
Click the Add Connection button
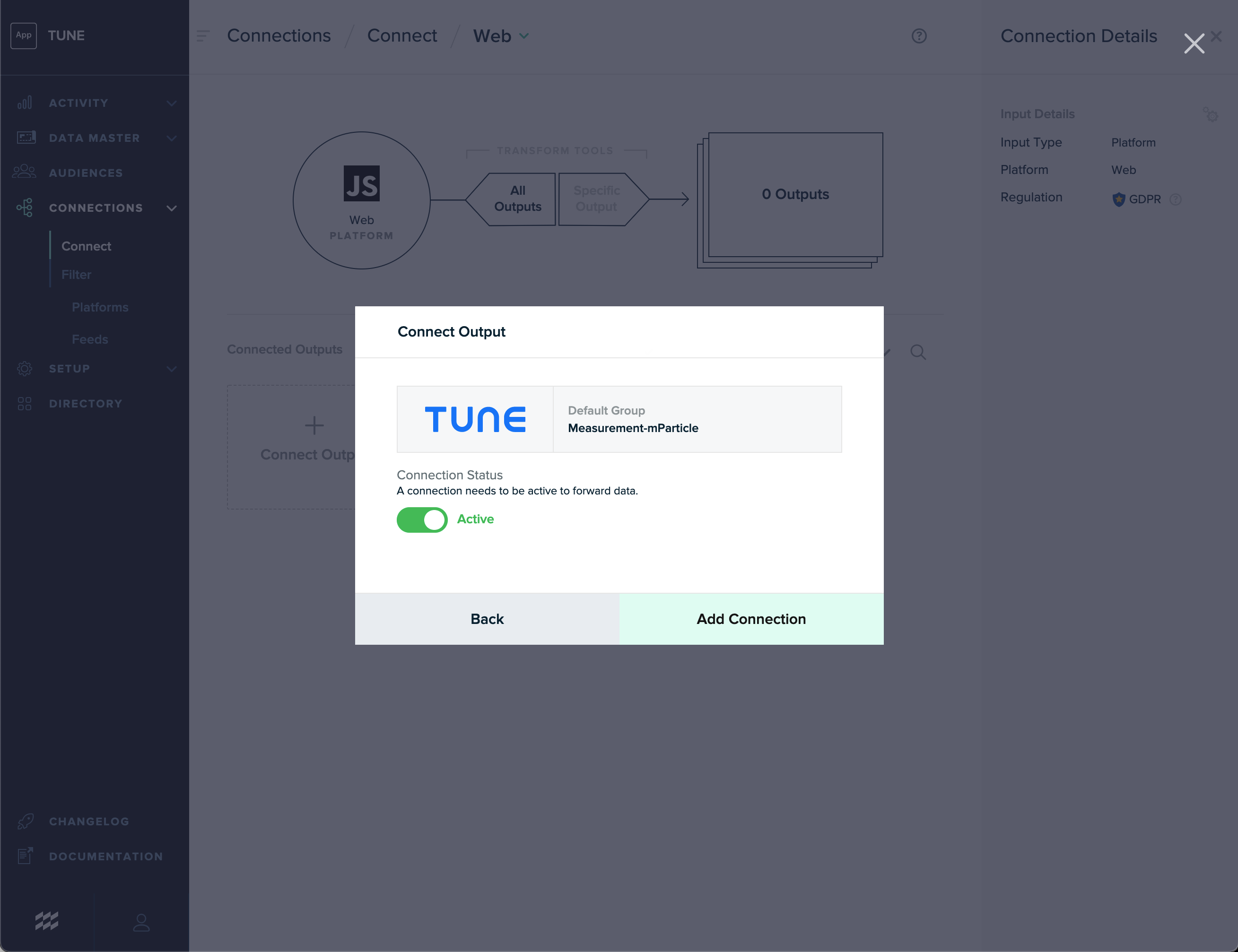[751, 619]
